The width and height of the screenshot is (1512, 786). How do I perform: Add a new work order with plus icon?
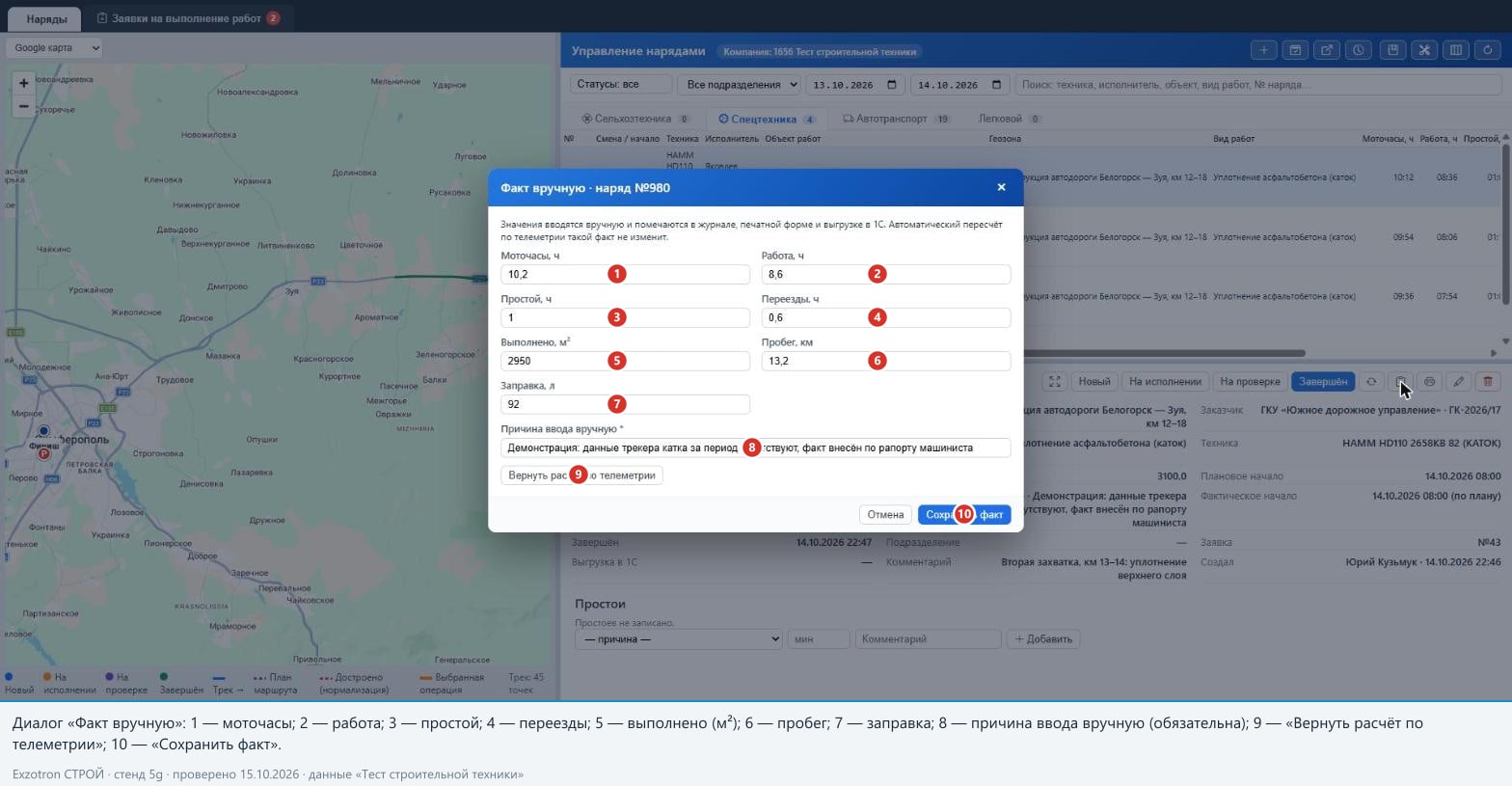coord(1263,50)
